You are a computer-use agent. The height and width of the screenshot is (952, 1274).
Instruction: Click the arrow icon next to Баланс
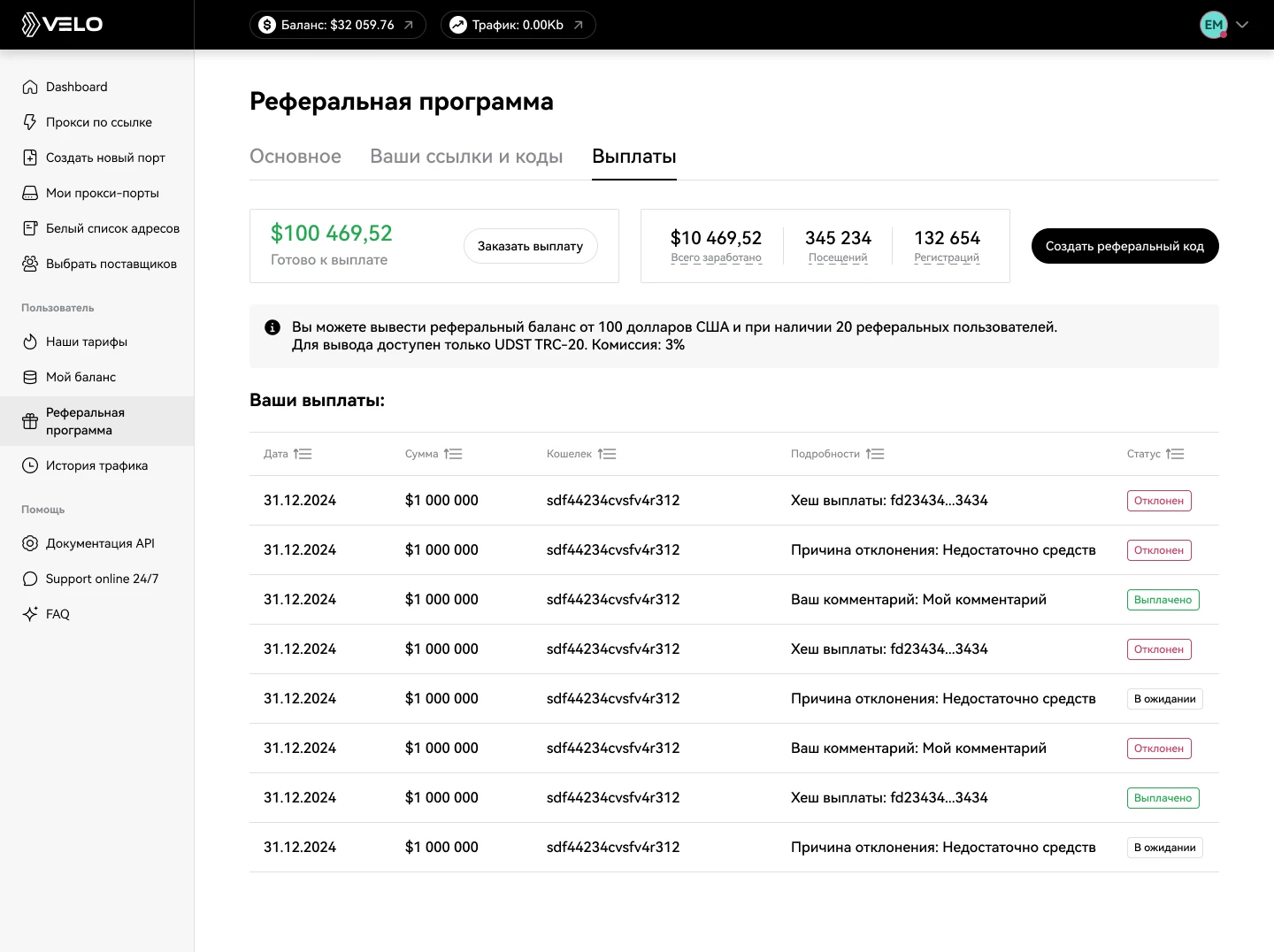(x=409, y=25)
